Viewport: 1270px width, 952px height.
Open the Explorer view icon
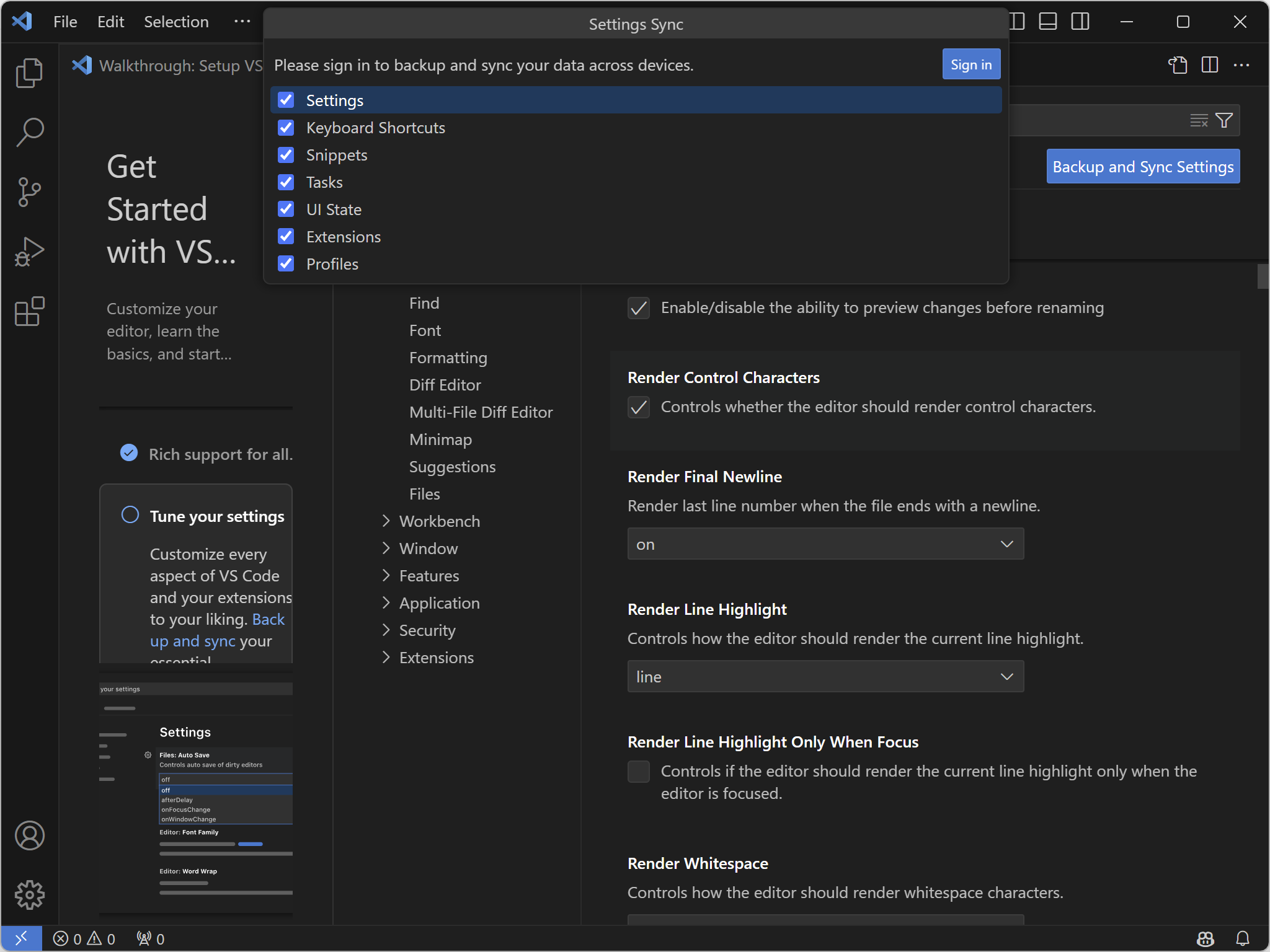[29, 73]
